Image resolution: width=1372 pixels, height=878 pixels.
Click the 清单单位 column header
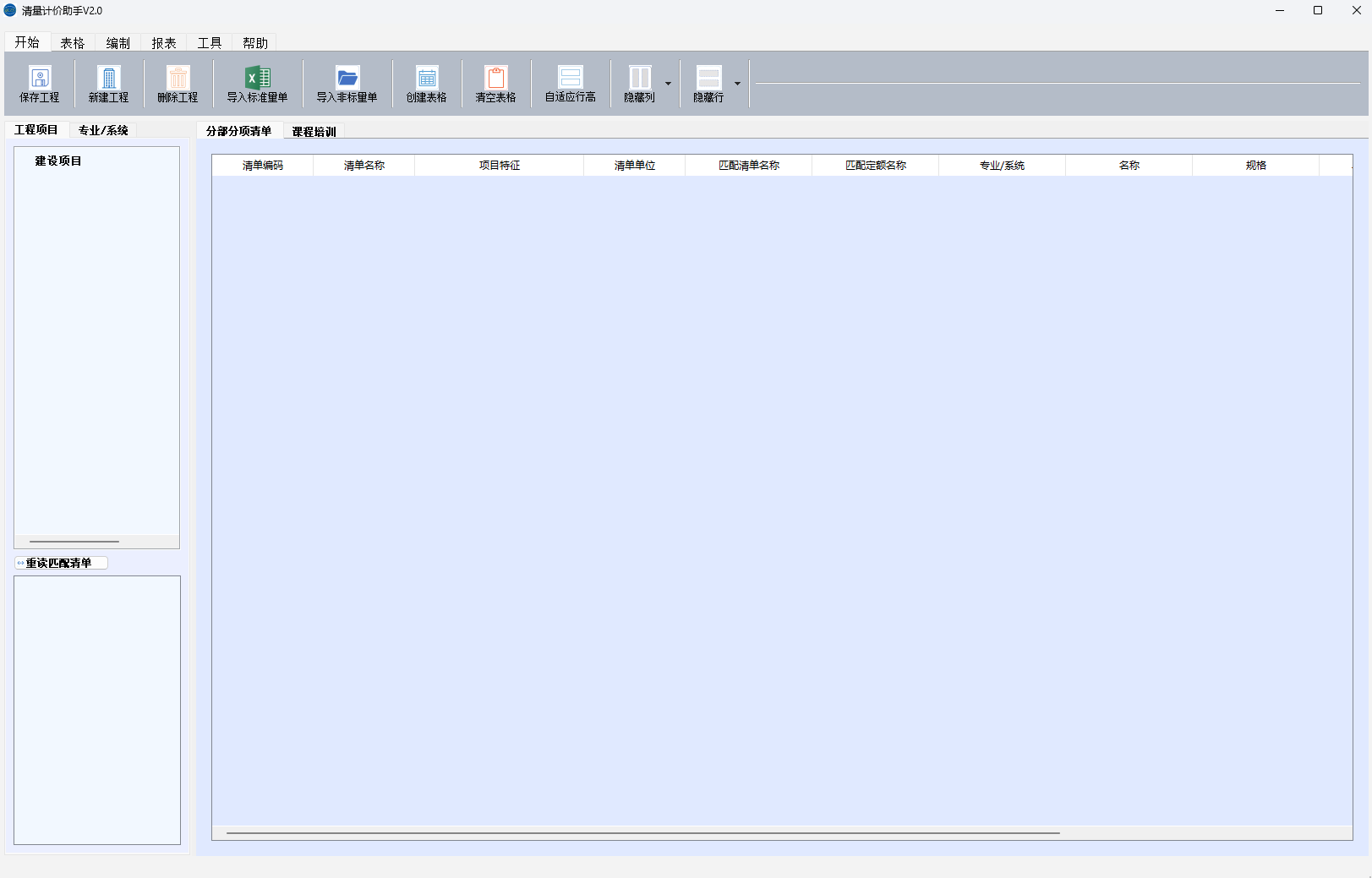coord(635,166)
